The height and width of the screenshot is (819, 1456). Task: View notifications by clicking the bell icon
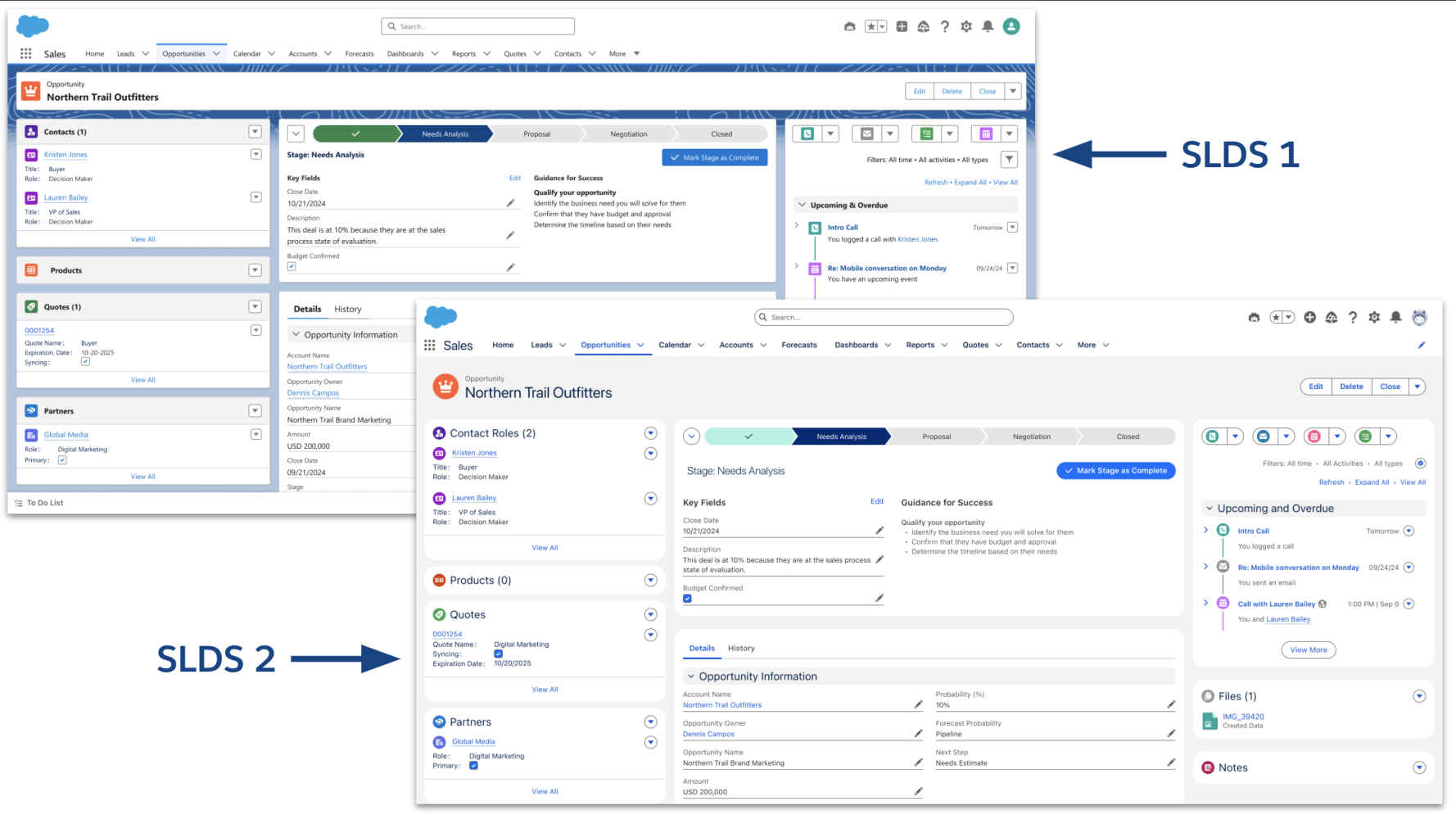[x=1396, y=317]
